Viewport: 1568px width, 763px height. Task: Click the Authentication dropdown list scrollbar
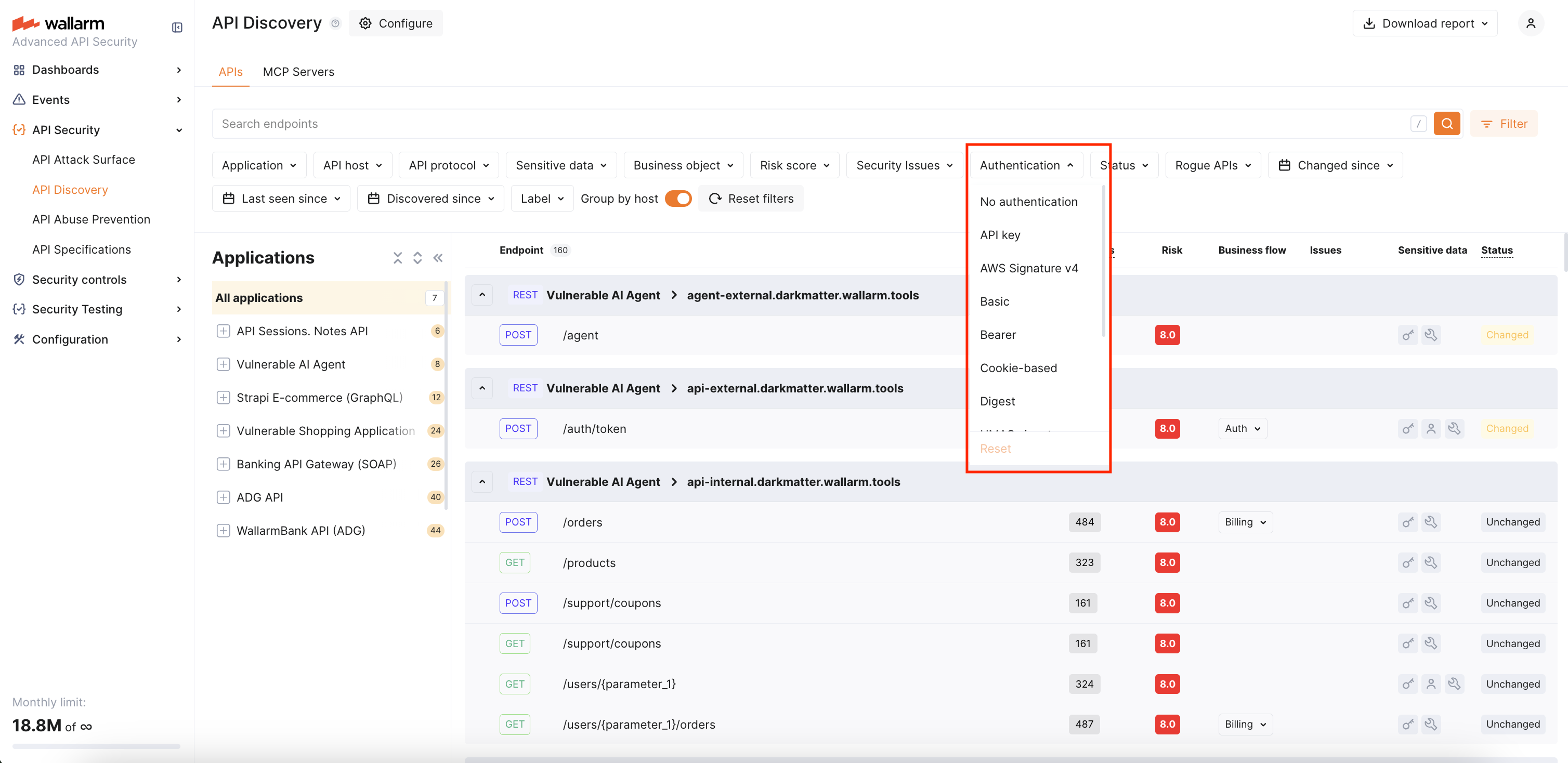click(1104, 261)
